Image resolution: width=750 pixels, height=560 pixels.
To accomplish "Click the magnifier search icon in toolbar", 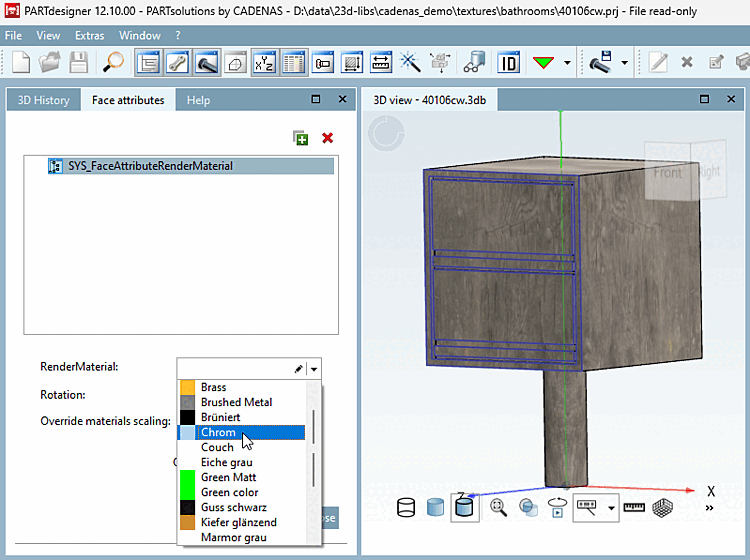I will (x=114, y=62).
